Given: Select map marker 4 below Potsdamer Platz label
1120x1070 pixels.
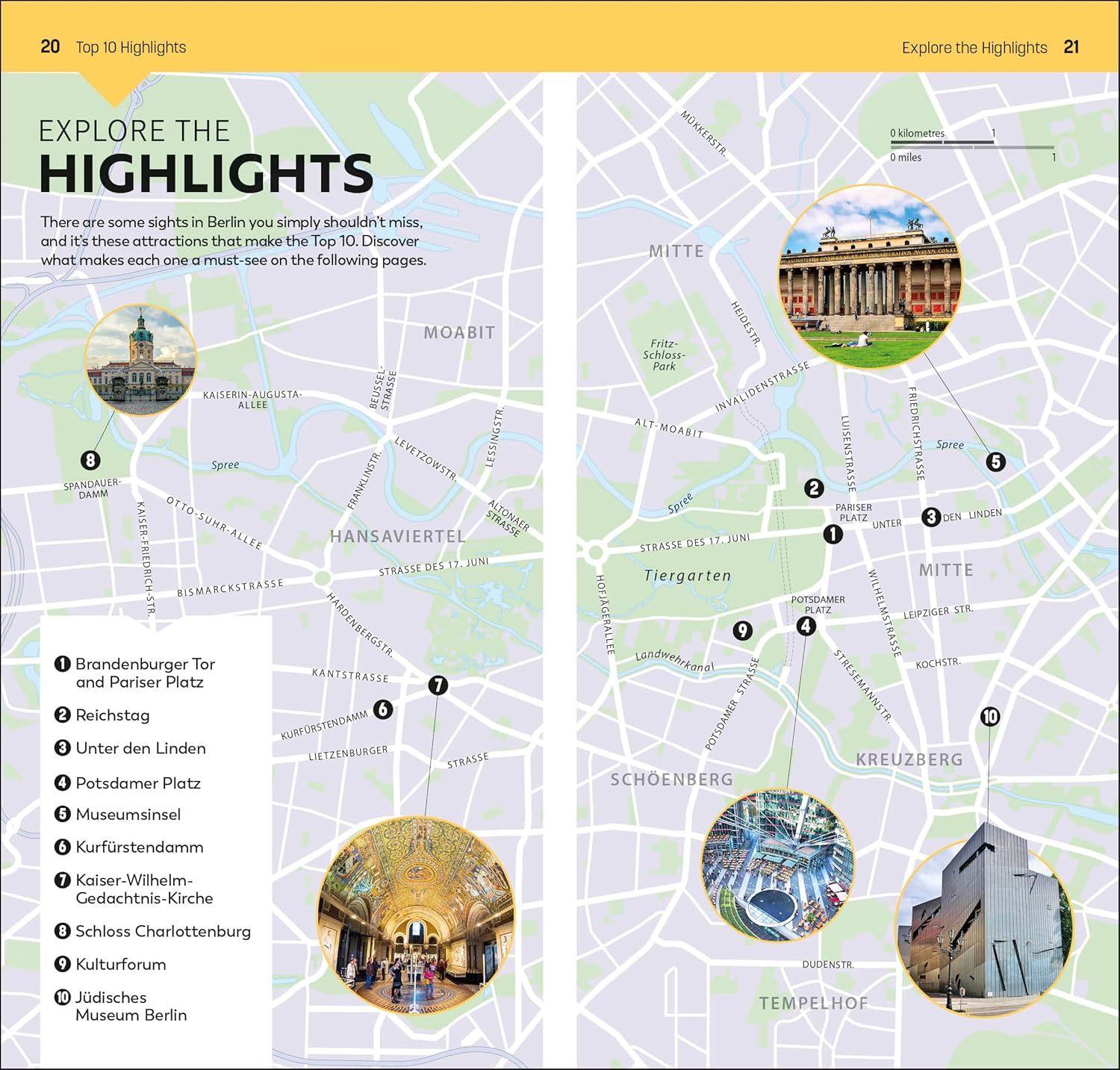Looking at the screenshot, I should click(x=806, y=626).
